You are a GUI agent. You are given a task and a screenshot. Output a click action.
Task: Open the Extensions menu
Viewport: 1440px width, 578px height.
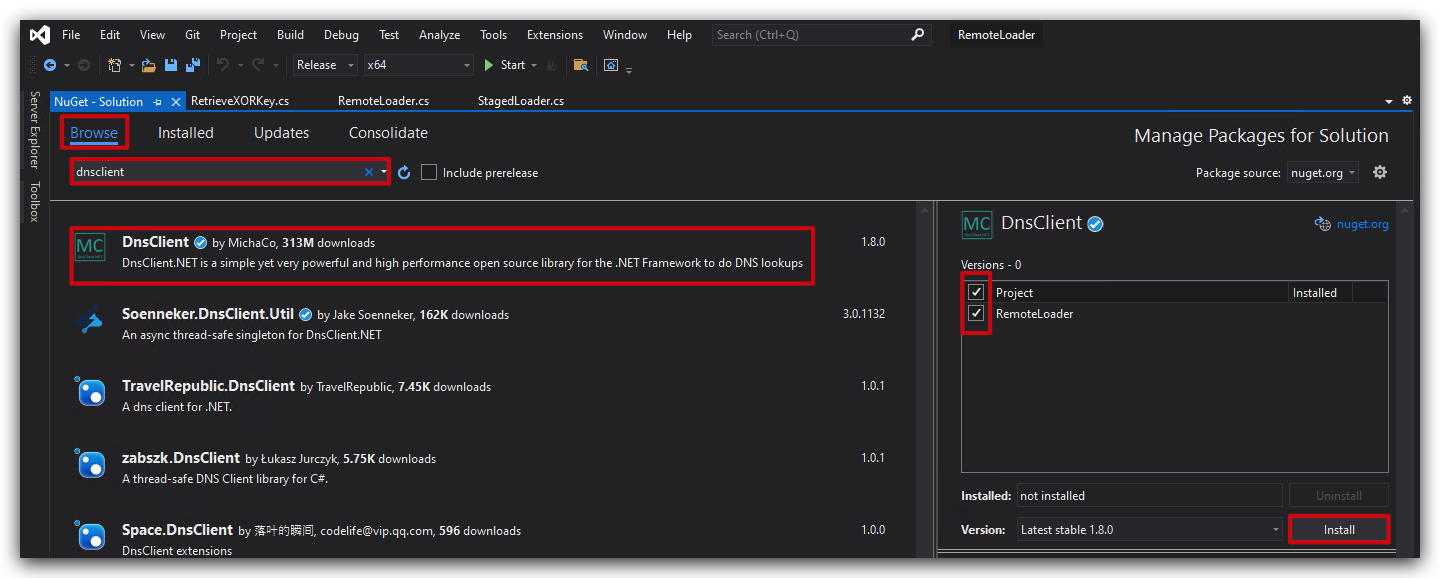coord(555,35)
